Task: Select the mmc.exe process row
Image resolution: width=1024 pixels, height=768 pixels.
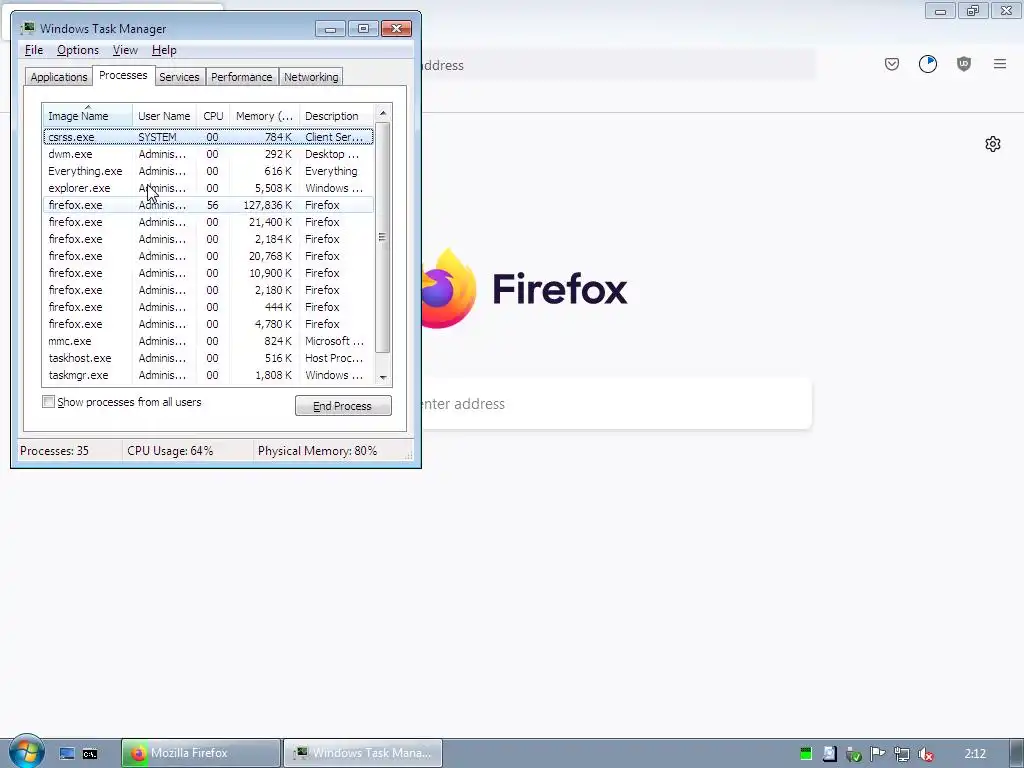Action: [x=208, y=341]
